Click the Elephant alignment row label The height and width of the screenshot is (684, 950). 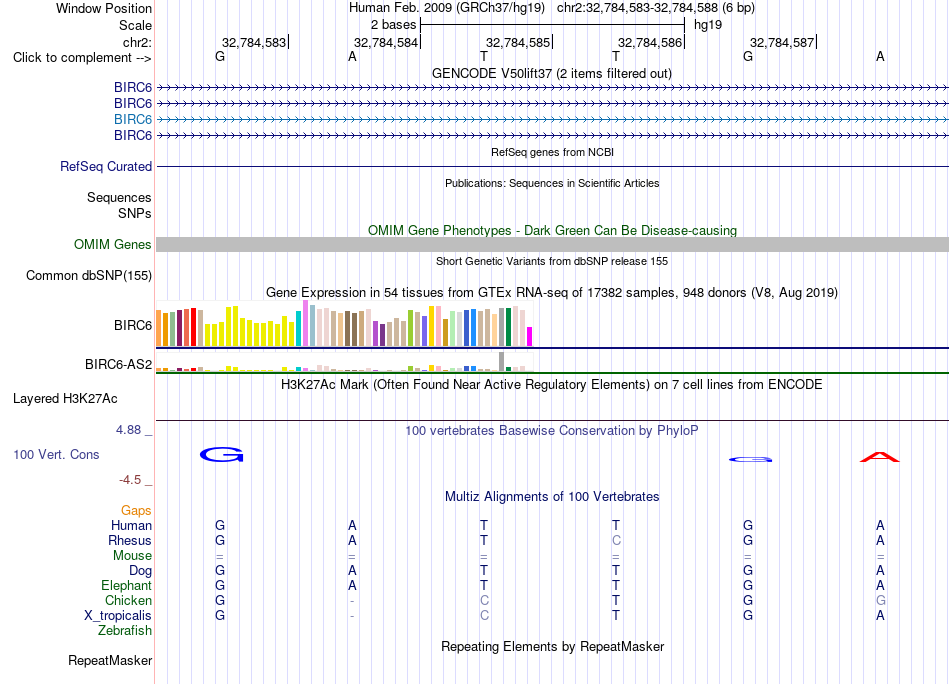pyautogui.click(x=126, y=585)
